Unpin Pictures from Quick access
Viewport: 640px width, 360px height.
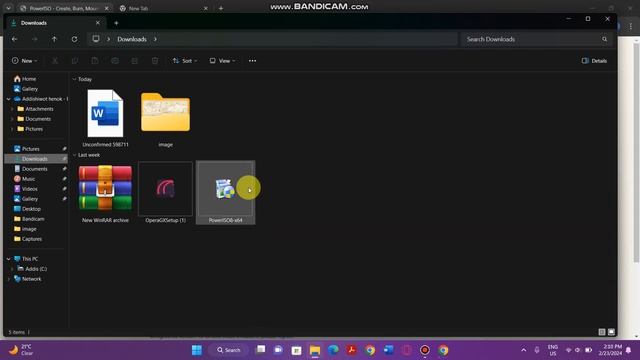[x=64, y=149]
